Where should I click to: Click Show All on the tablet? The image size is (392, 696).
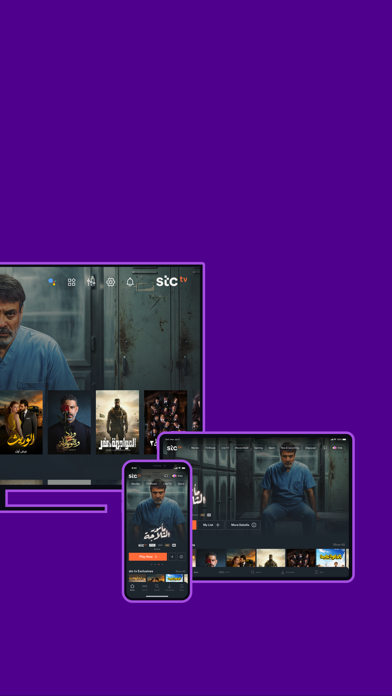click(339, 545)
